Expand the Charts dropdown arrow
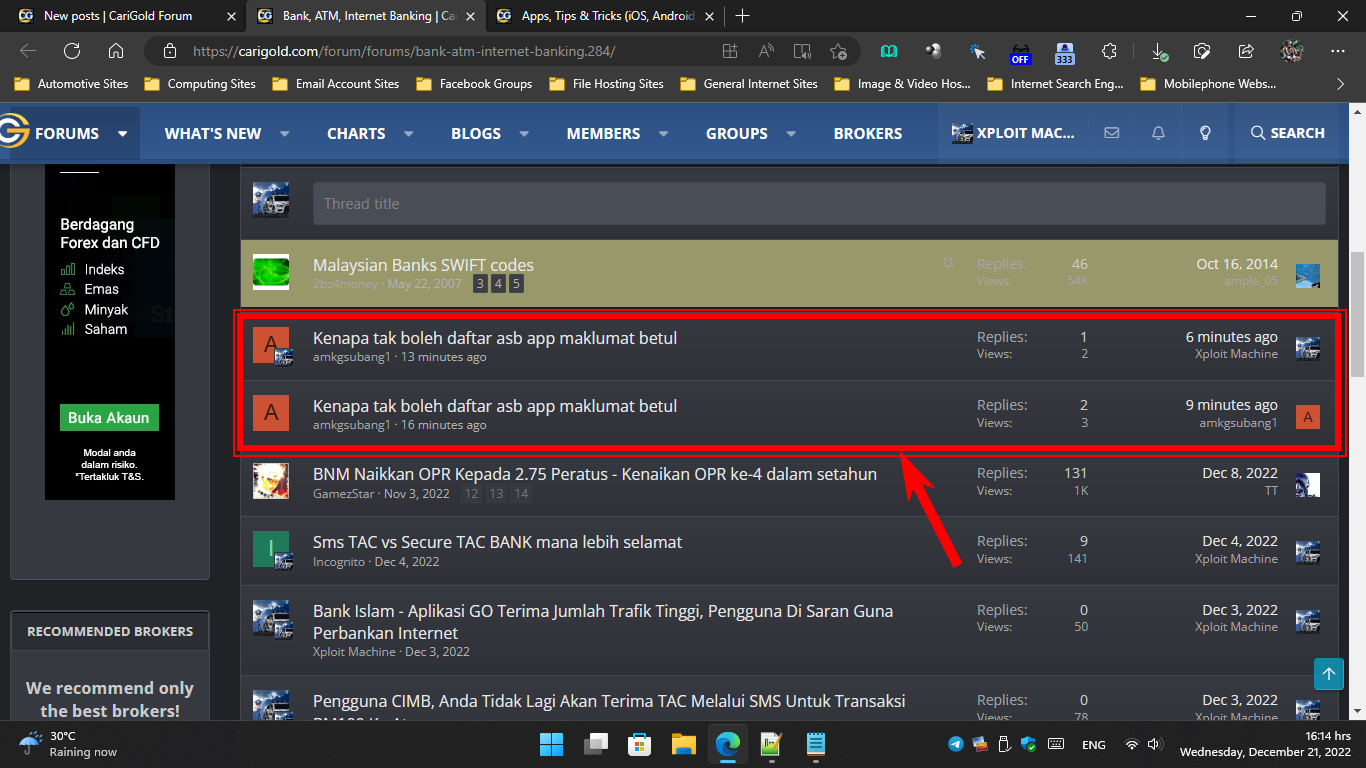The height and width of the screenshot is (768, 1366). [408, 133]
